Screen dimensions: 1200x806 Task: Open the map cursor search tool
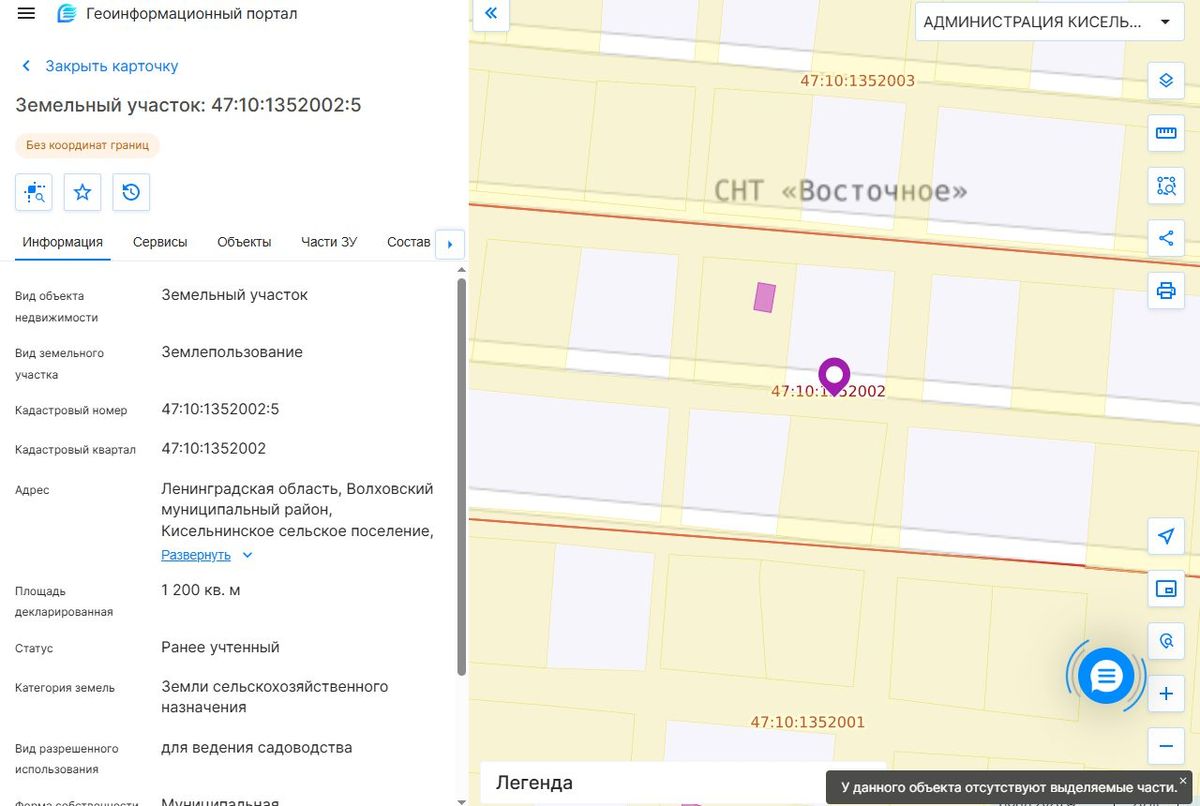(1166, 641)
